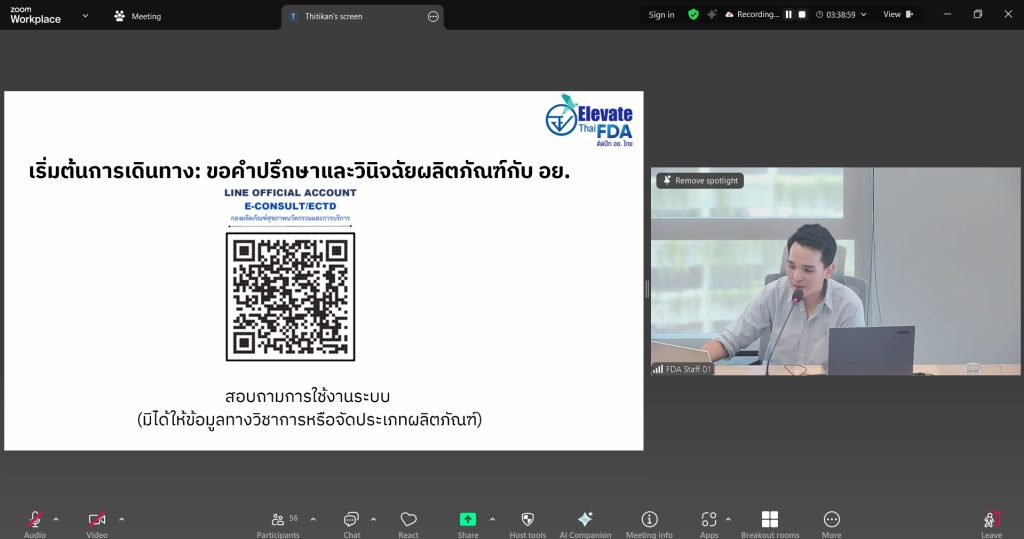Image resolution: width=1024 pixels, height=539 pixels.
Task: Click Remove spotlight on the video
Action: click(700, 180)
